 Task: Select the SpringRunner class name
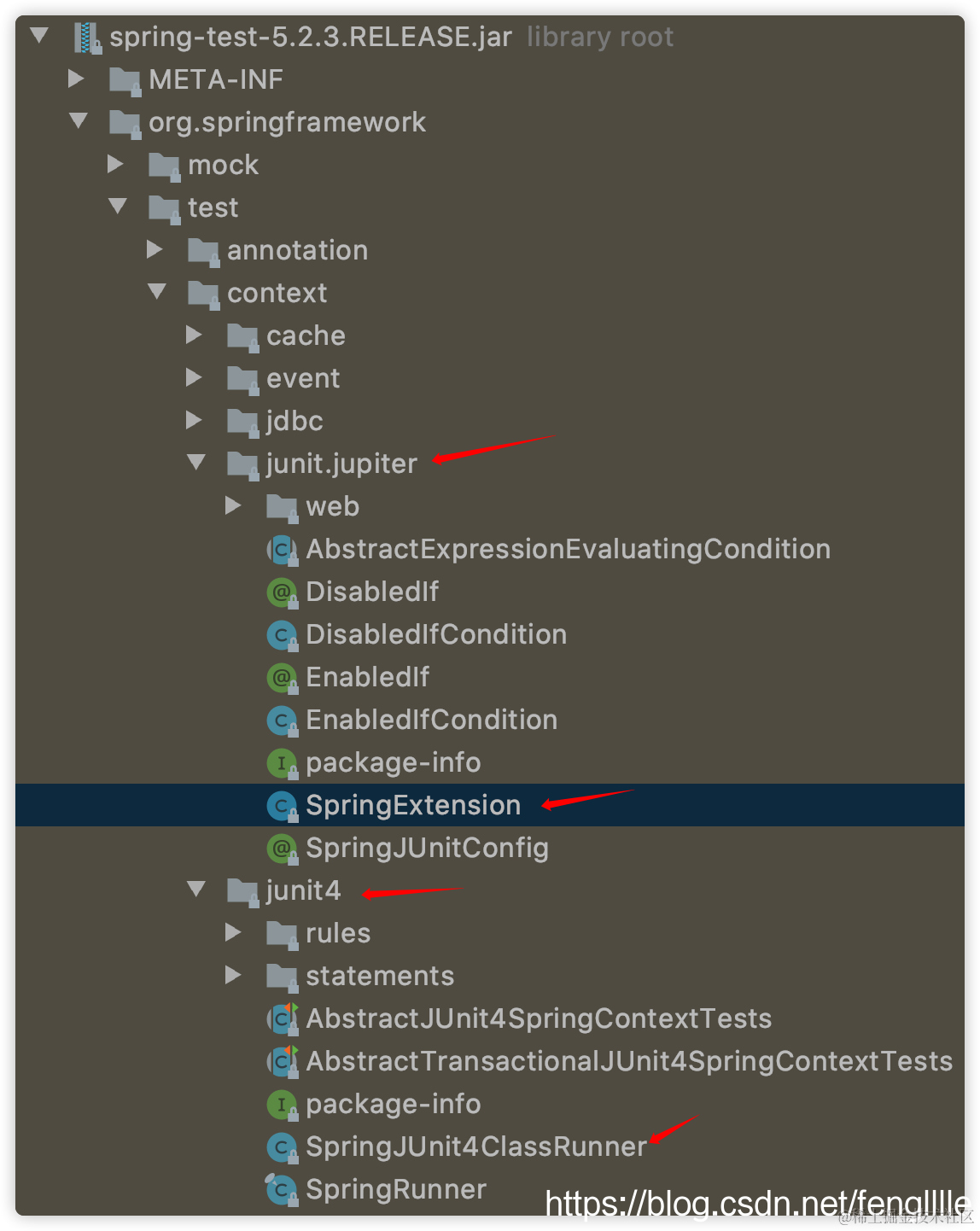tap(396, 1190)
